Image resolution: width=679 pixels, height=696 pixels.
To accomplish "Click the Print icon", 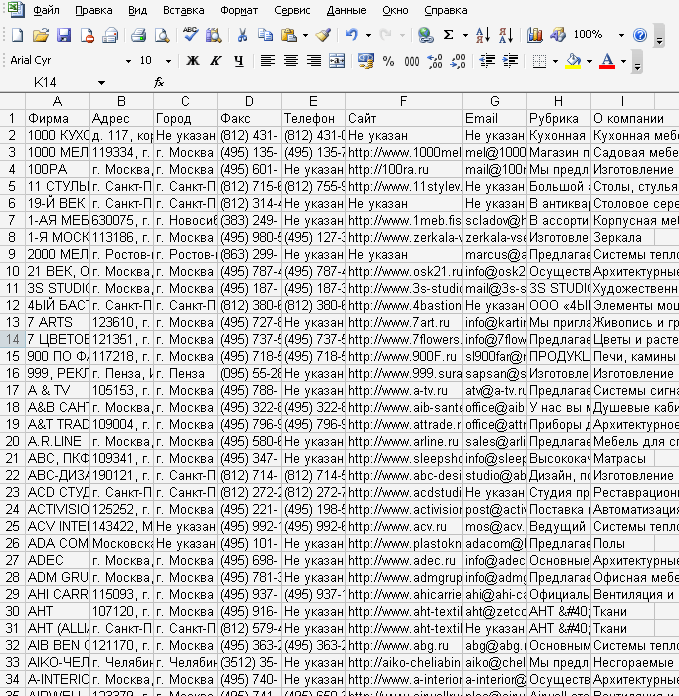I will pyautogui.click(x=138, y=35).
